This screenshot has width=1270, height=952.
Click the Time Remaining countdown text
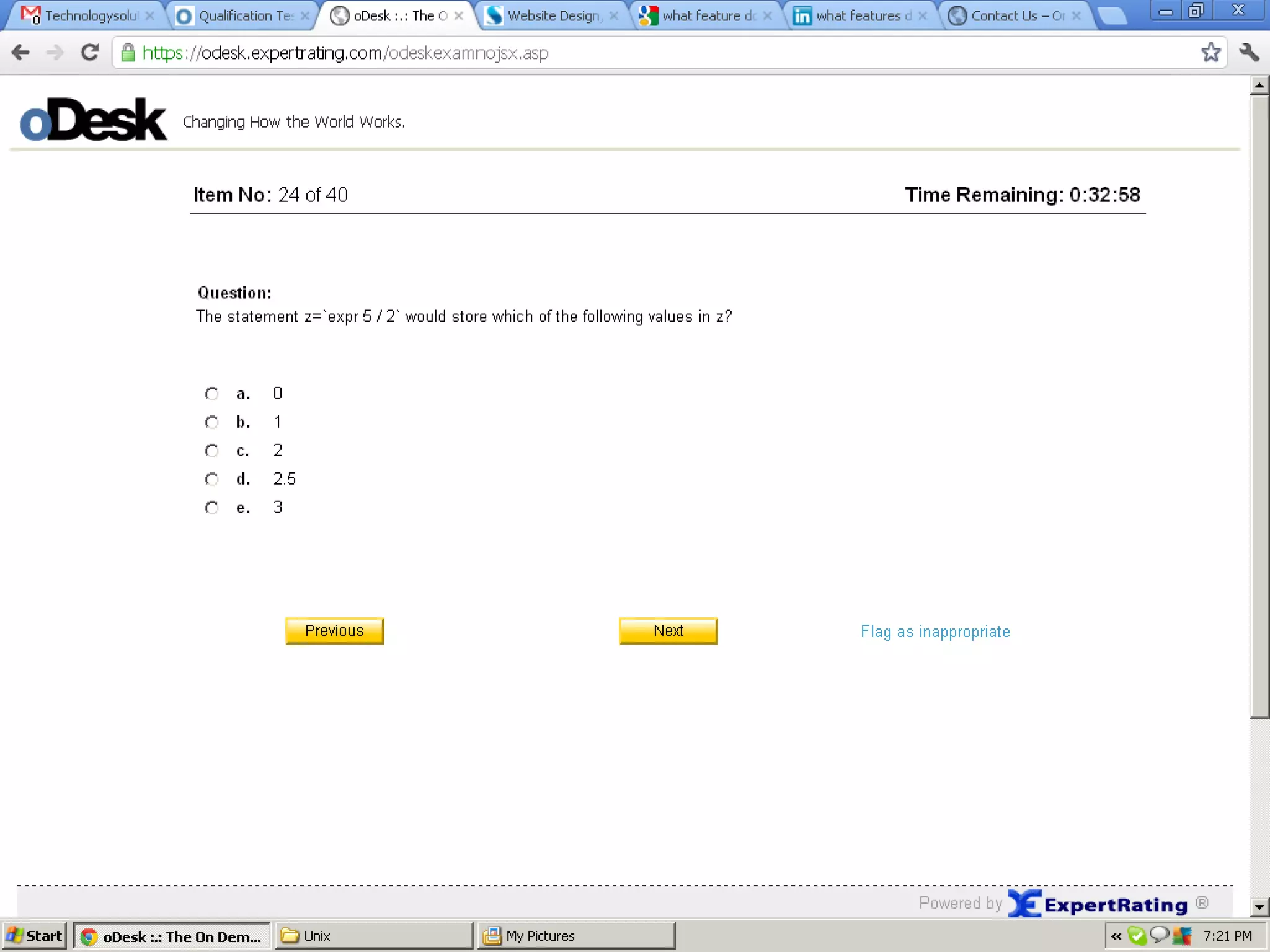click(1023, 195)
